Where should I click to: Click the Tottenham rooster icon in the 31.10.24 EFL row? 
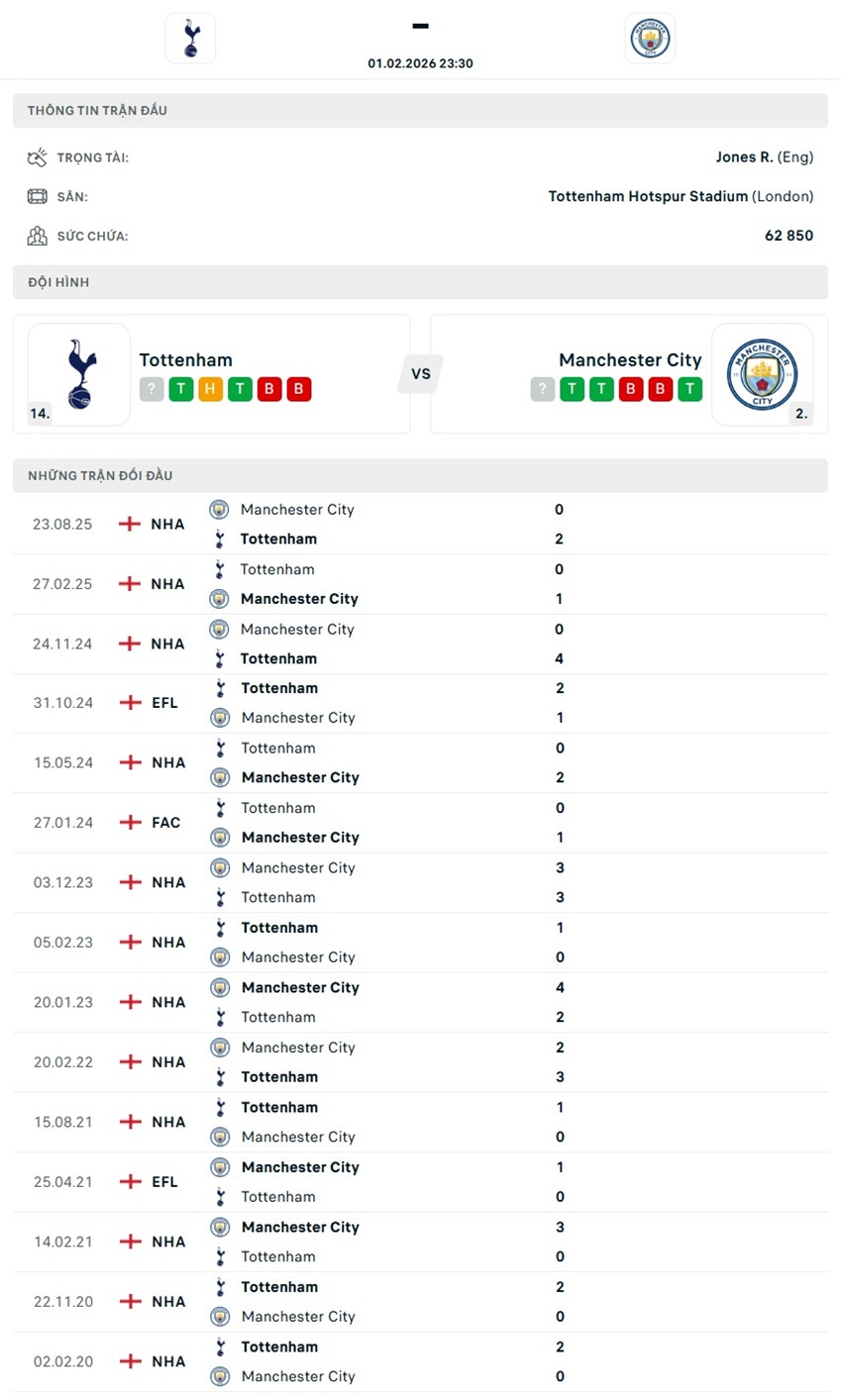point(219,688)
